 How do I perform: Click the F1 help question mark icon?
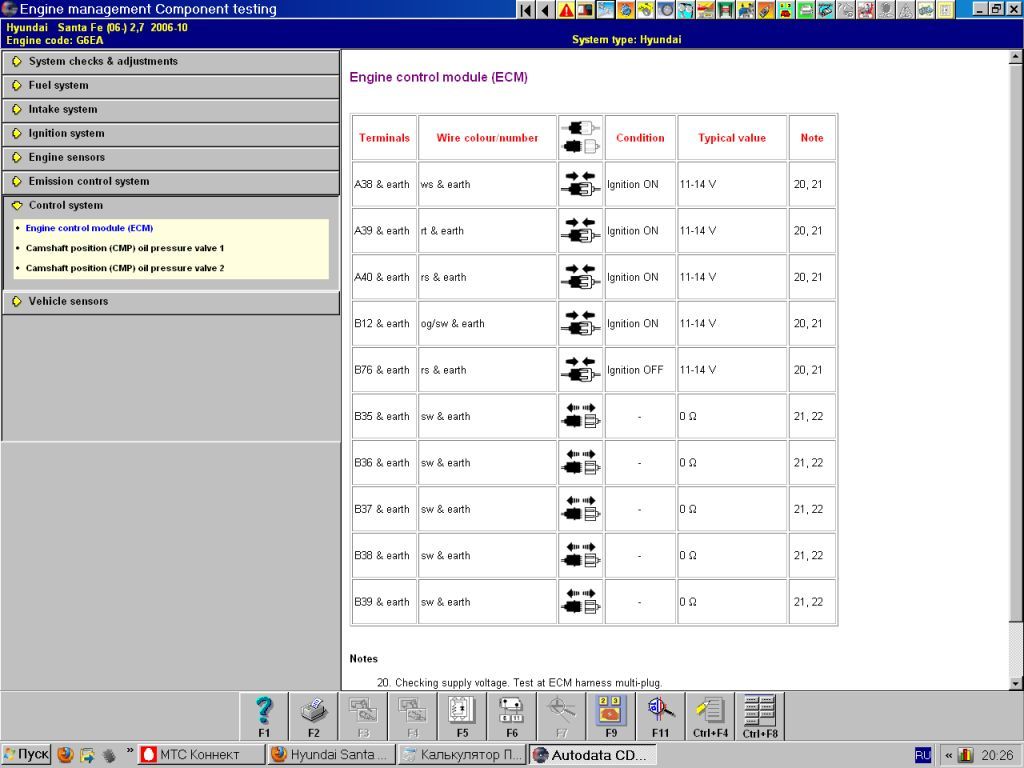click(x=264, y=710)
